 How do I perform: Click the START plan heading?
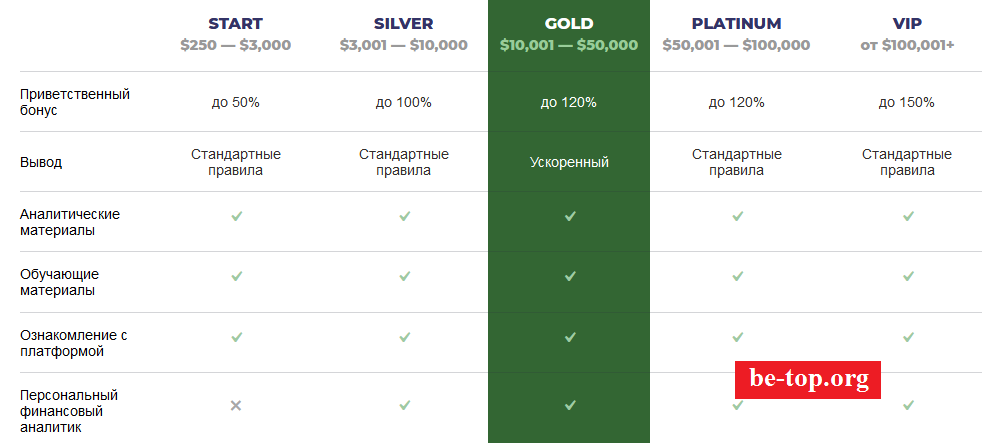coord(236,23)
